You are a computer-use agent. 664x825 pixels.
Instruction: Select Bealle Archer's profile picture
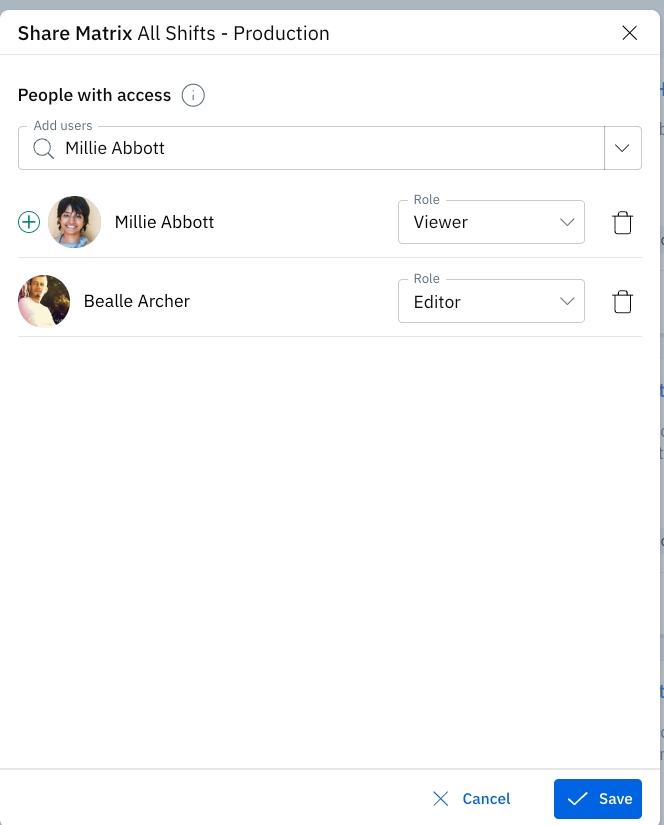(x=44, y=301)
